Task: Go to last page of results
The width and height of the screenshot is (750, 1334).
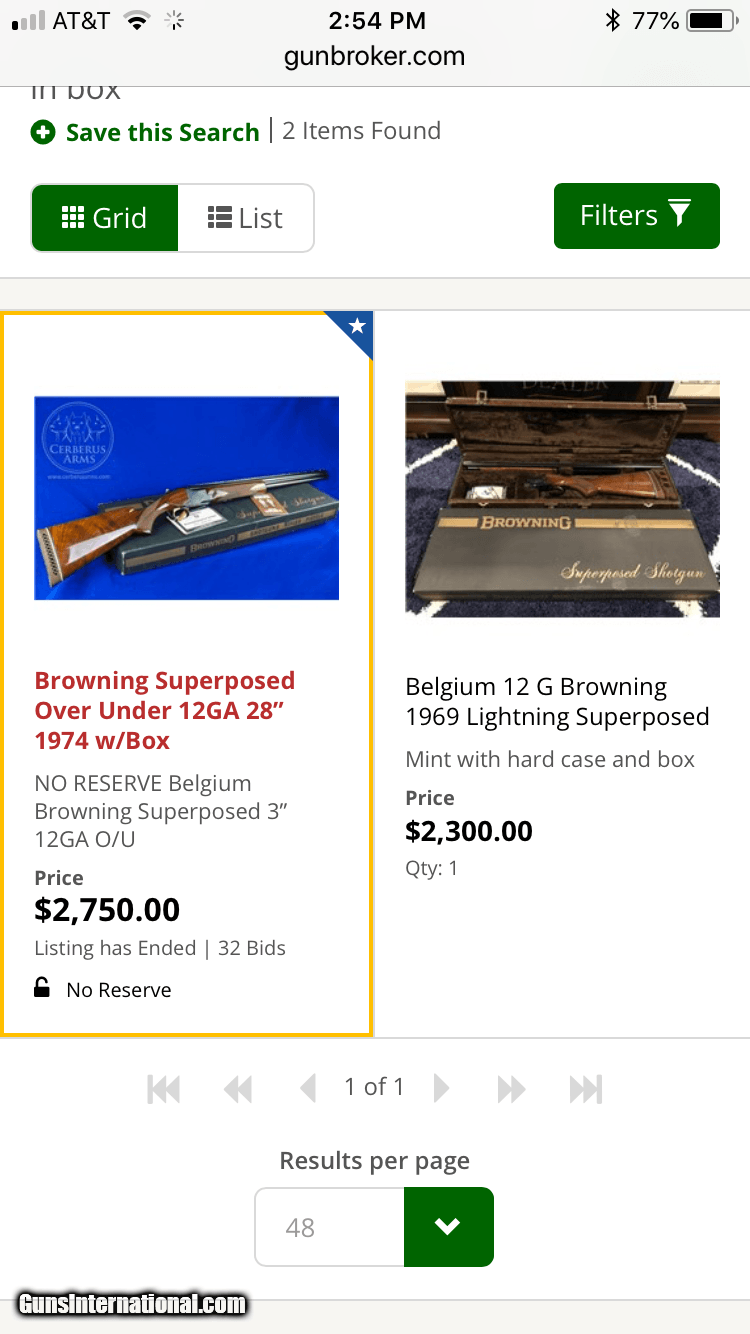Action: pyautogui.click(x=586, y=1088)
